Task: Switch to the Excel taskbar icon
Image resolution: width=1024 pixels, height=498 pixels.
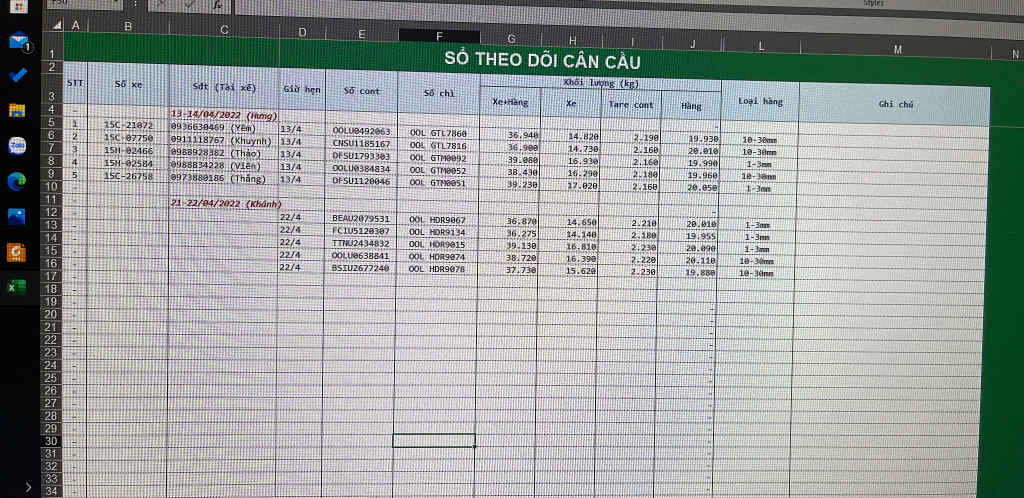Action: point(17,286)
